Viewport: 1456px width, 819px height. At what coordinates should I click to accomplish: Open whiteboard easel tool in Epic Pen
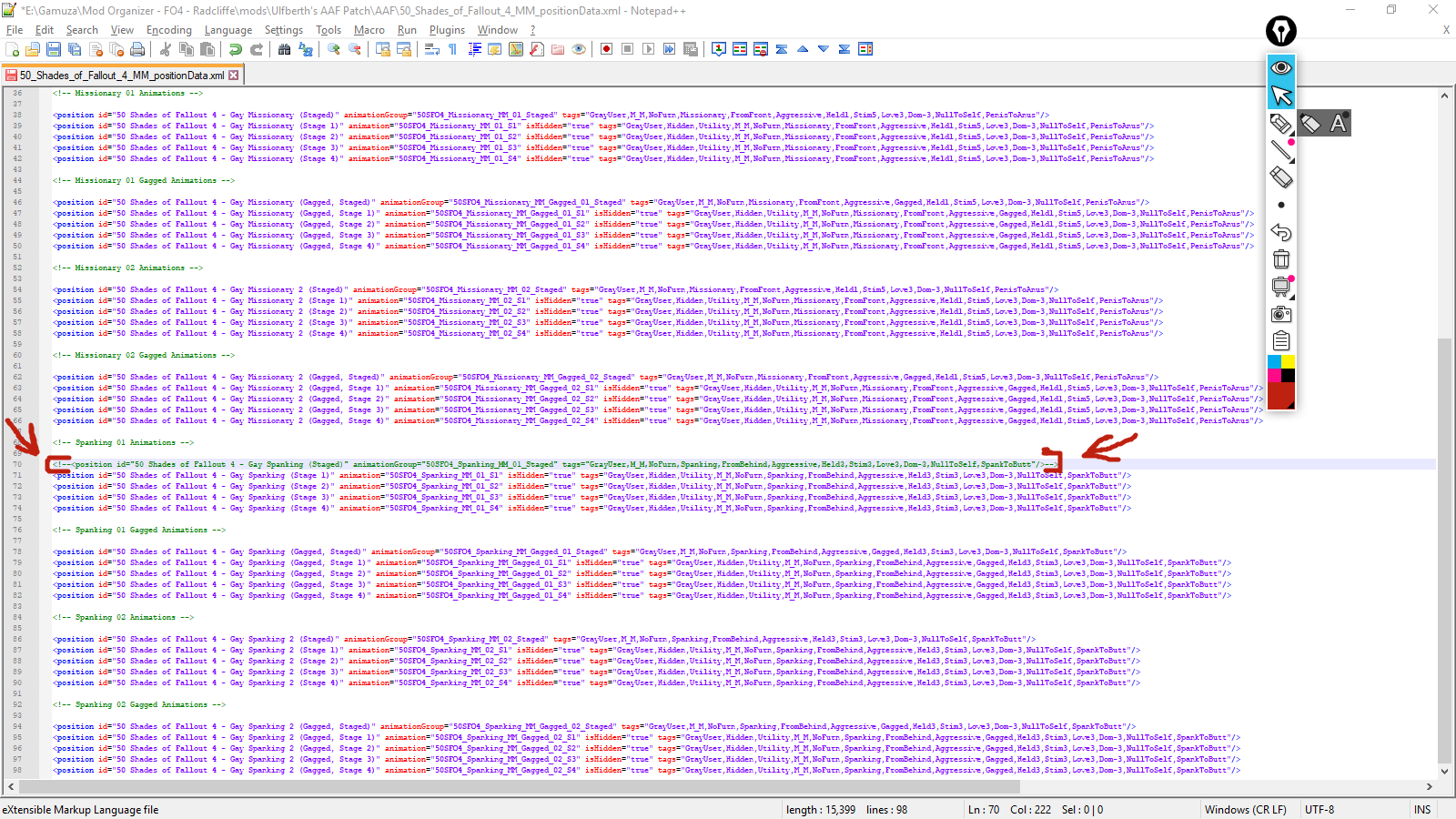tap(1281, 287)
